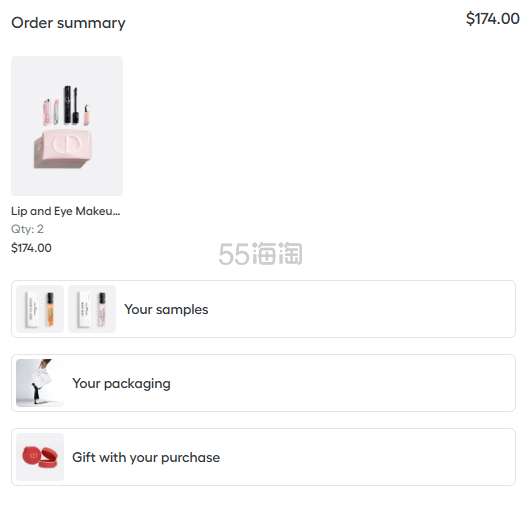This screenshot has width=521, height=507.
Task: Expand the Gift with your purchase section
Action: tap(263, 457)
